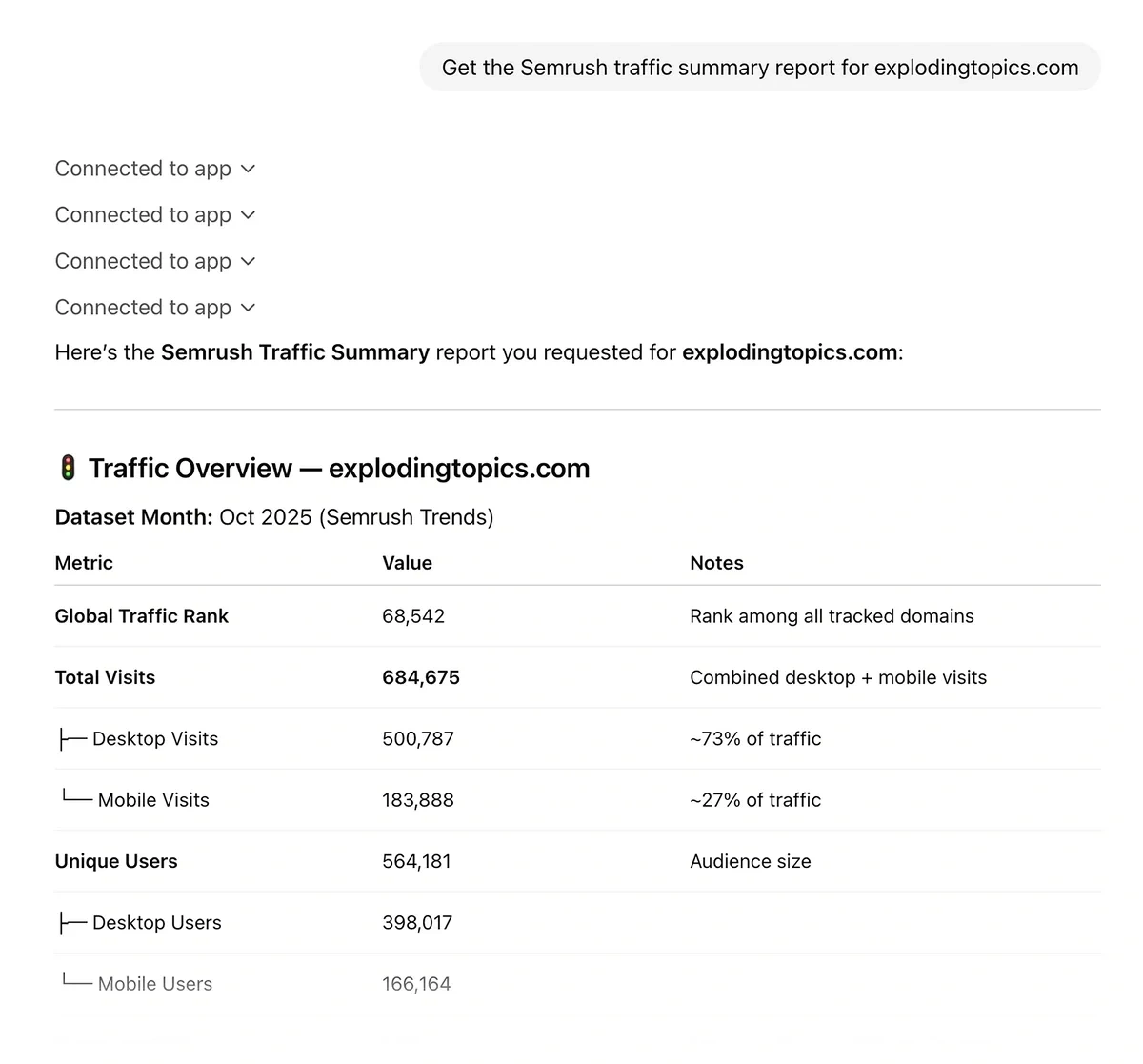Click the branch connector icon before Desktop Visits
The height and width of the screenshot is (1064, 1143).
tap(70, 738)
